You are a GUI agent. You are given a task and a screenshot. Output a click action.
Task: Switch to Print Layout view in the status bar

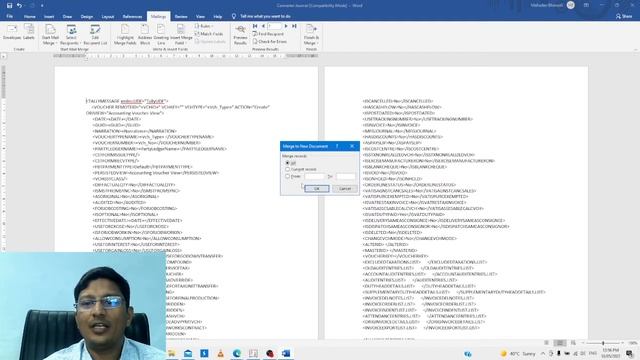[560, 343]
